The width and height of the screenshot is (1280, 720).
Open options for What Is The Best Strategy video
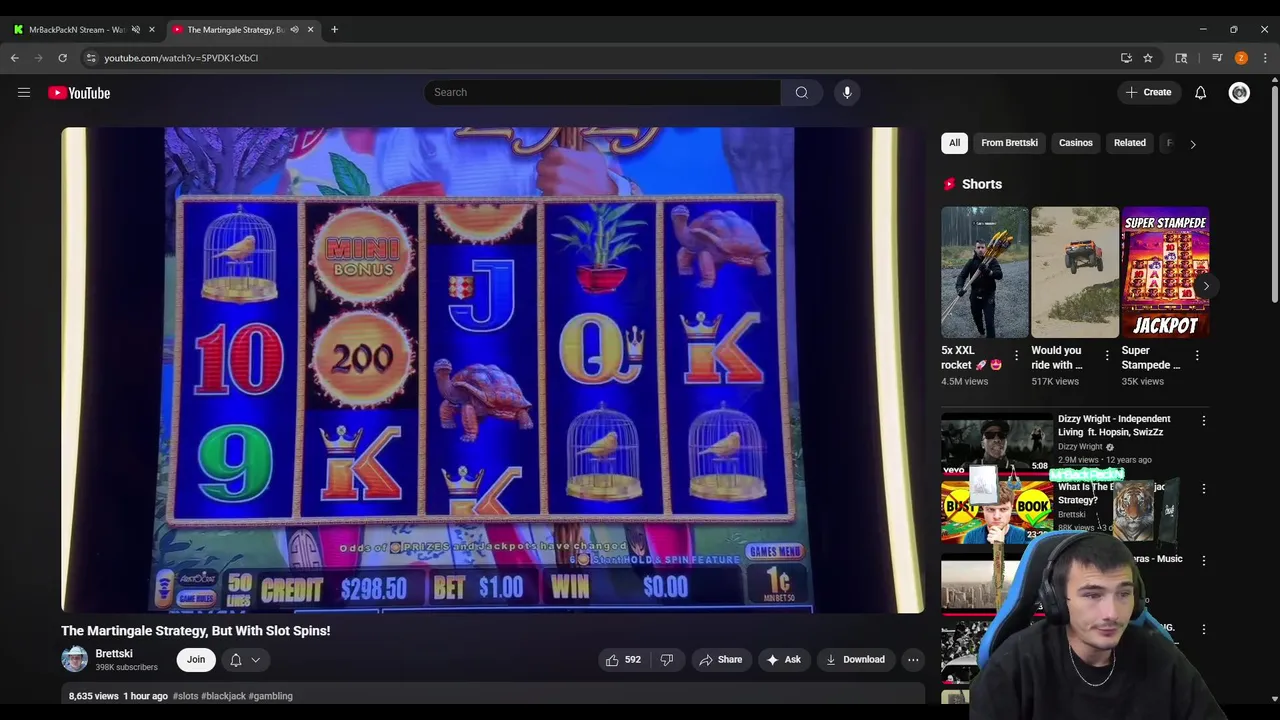tap(1204, 489)
